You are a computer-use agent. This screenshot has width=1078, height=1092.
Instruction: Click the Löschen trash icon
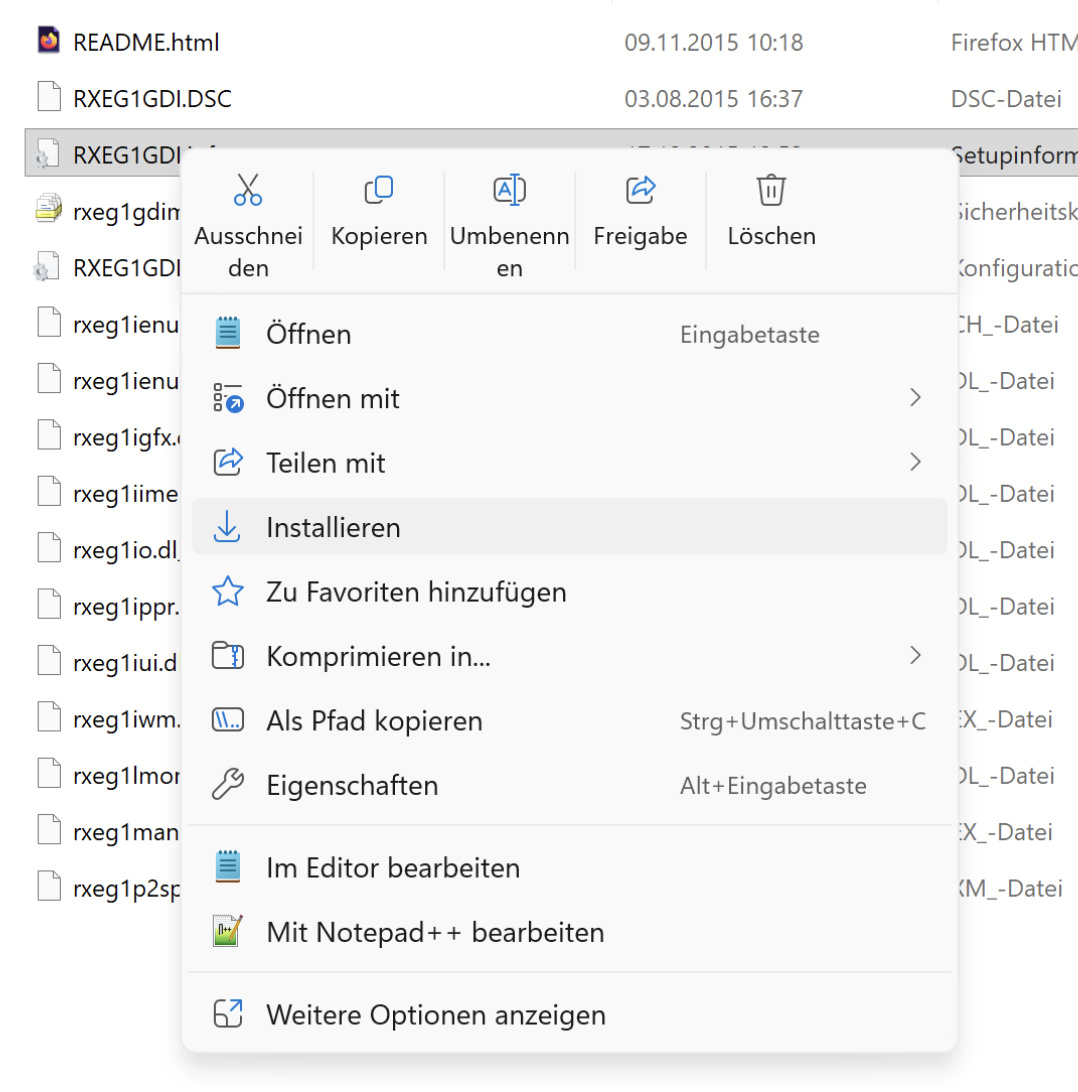772,190
